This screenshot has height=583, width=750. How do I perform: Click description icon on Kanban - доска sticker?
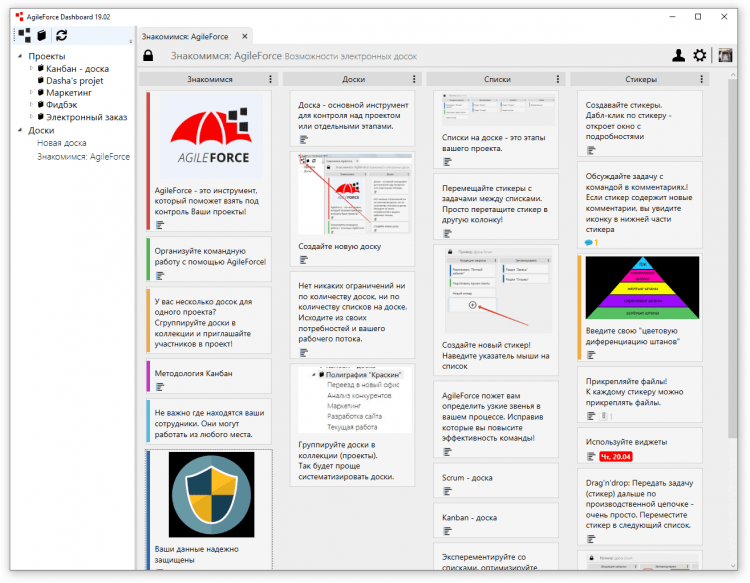click(447, 531)
